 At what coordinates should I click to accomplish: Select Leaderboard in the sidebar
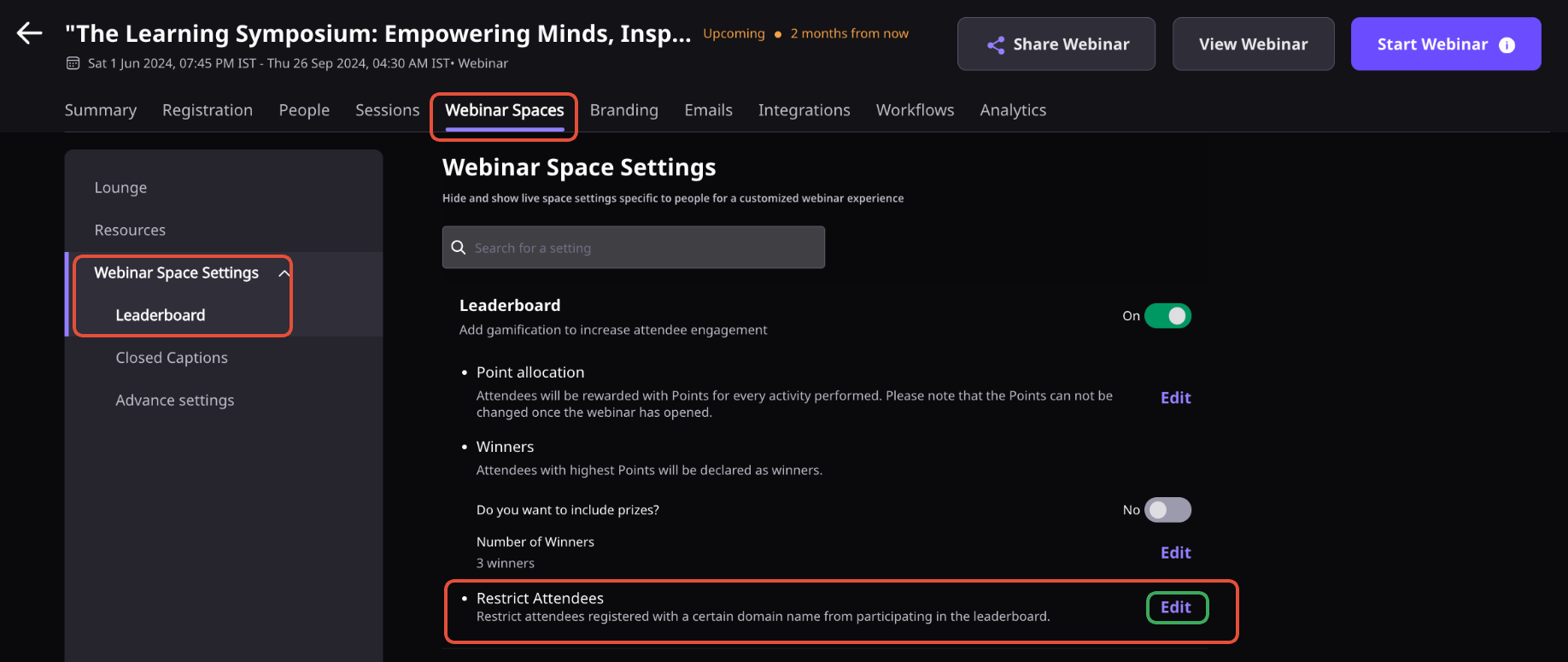coord(161,315)
